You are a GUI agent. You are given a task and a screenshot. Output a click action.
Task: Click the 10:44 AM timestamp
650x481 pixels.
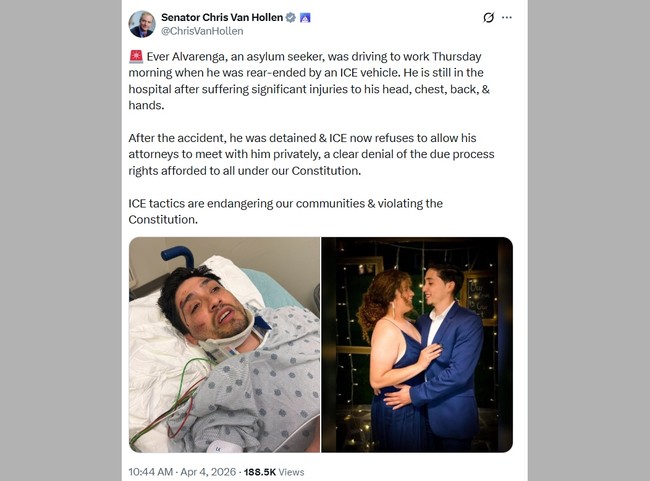tap(149, 471)
